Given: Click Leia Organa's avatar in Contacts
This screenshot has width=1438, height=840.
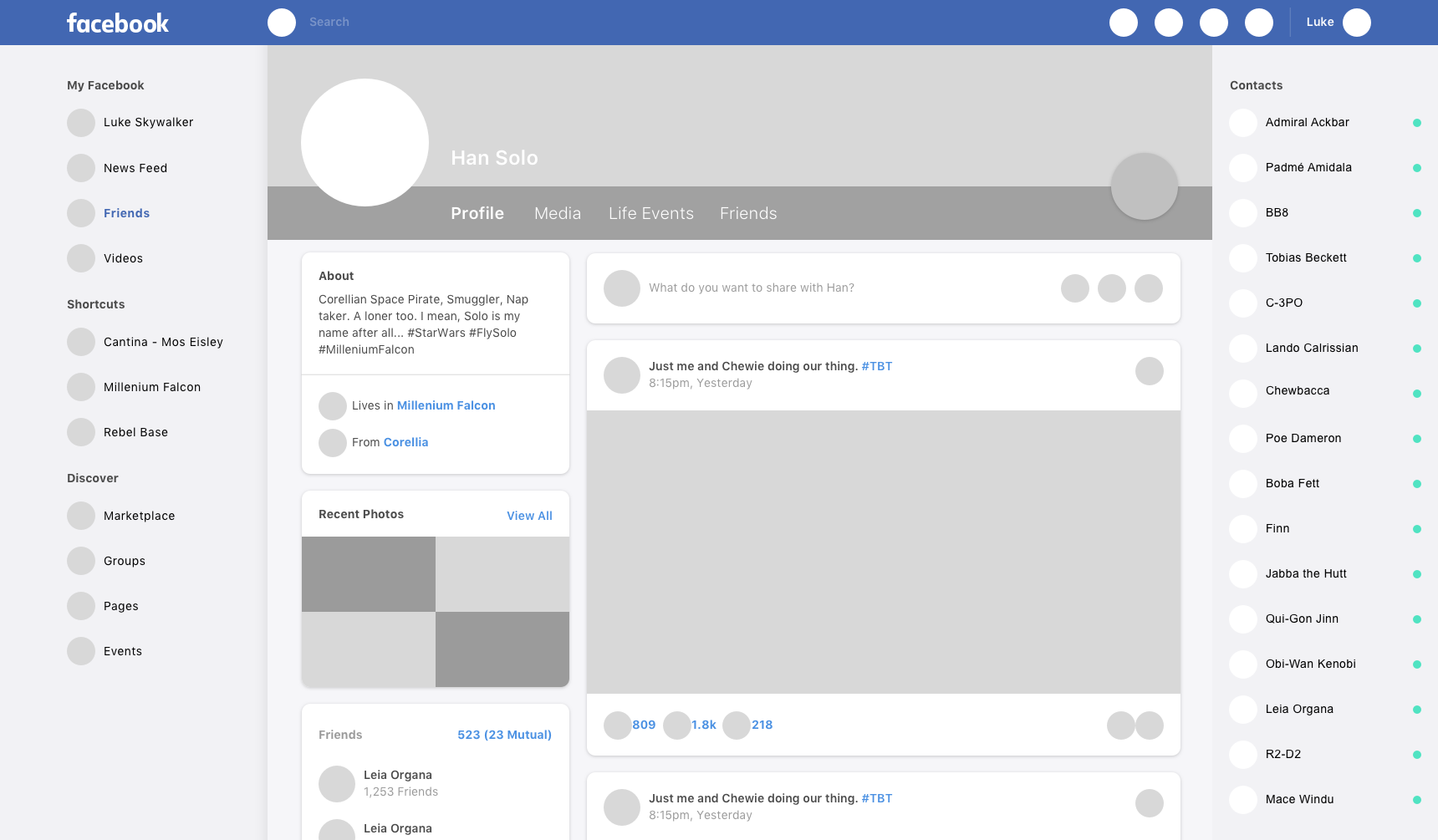Looking at the screenshot, I should click(x=1243, y=710).
